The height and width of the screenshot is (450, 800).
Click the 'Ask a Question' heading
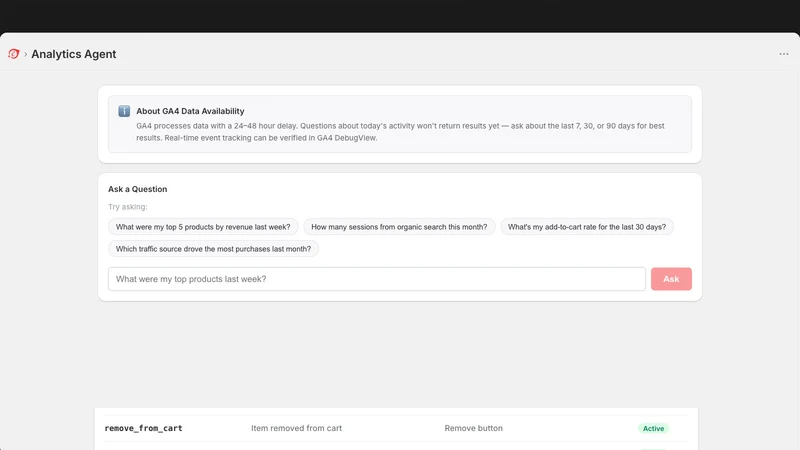(x=138, y=189)
